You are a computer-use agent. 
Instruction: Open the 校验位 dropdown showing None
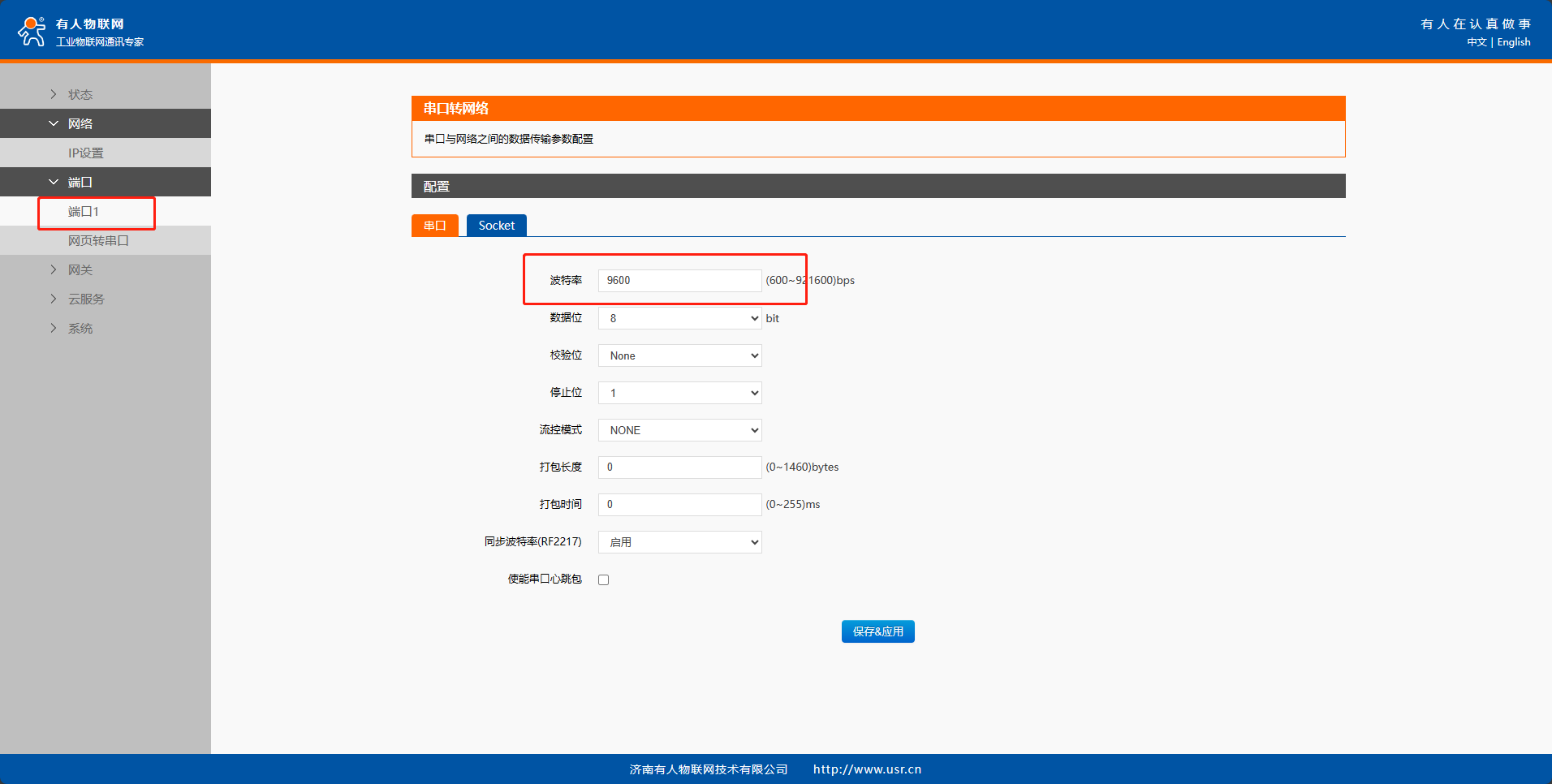point(679,355)
